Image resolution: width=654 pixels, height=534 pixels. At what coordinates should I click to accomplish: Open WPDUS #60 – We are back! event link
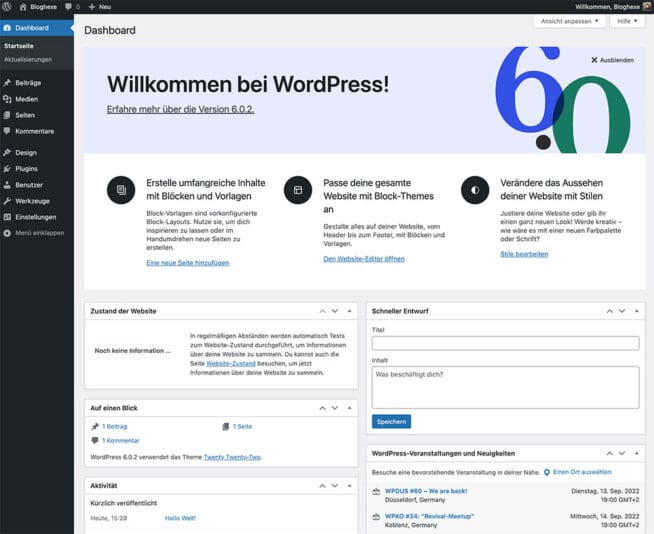[426, 491]
